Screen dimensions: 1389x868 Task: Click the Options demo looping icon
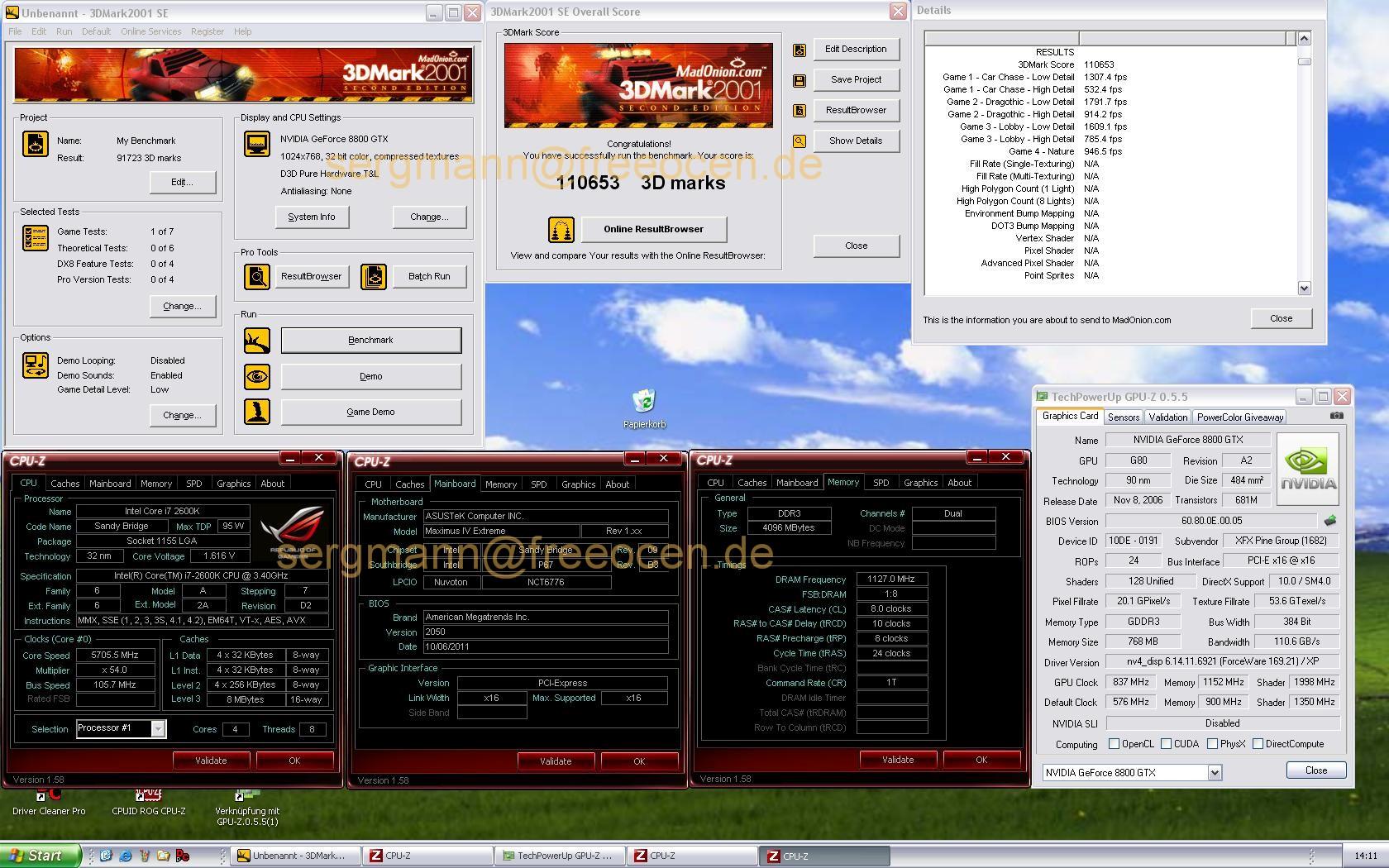(36, 365)
